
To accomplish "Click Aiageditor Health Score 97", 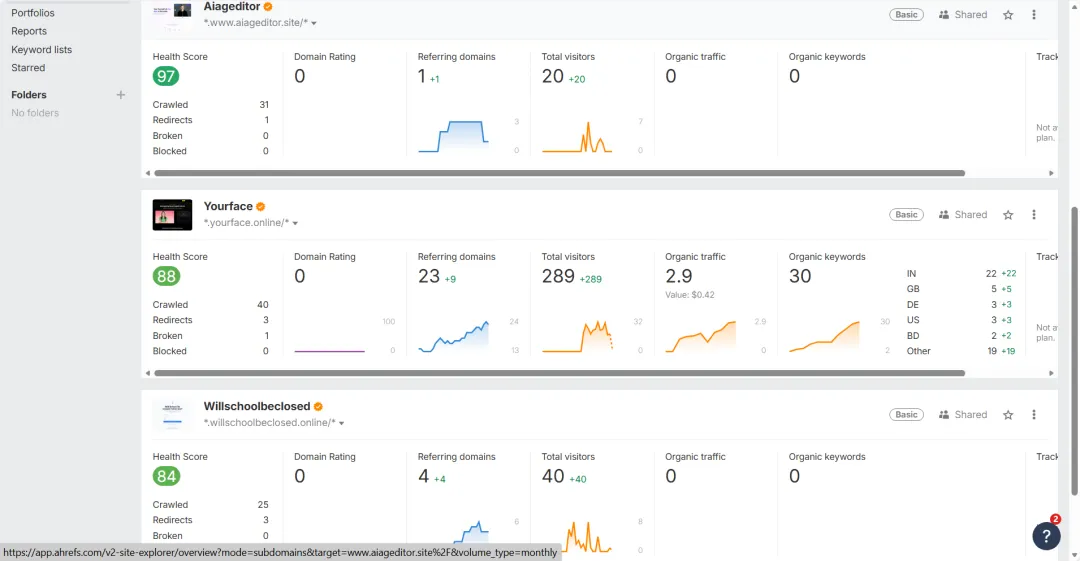I will click(166, 76).
